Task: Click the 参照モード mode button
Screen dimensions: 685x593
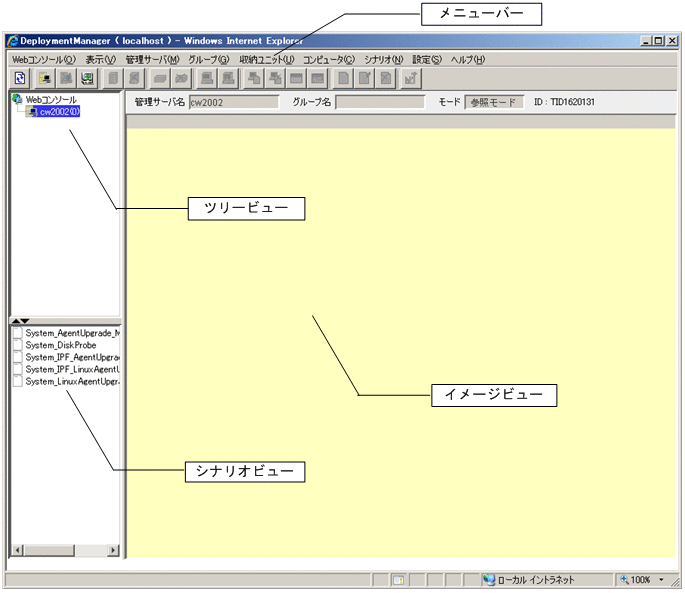Action: (x=494, y=102)
